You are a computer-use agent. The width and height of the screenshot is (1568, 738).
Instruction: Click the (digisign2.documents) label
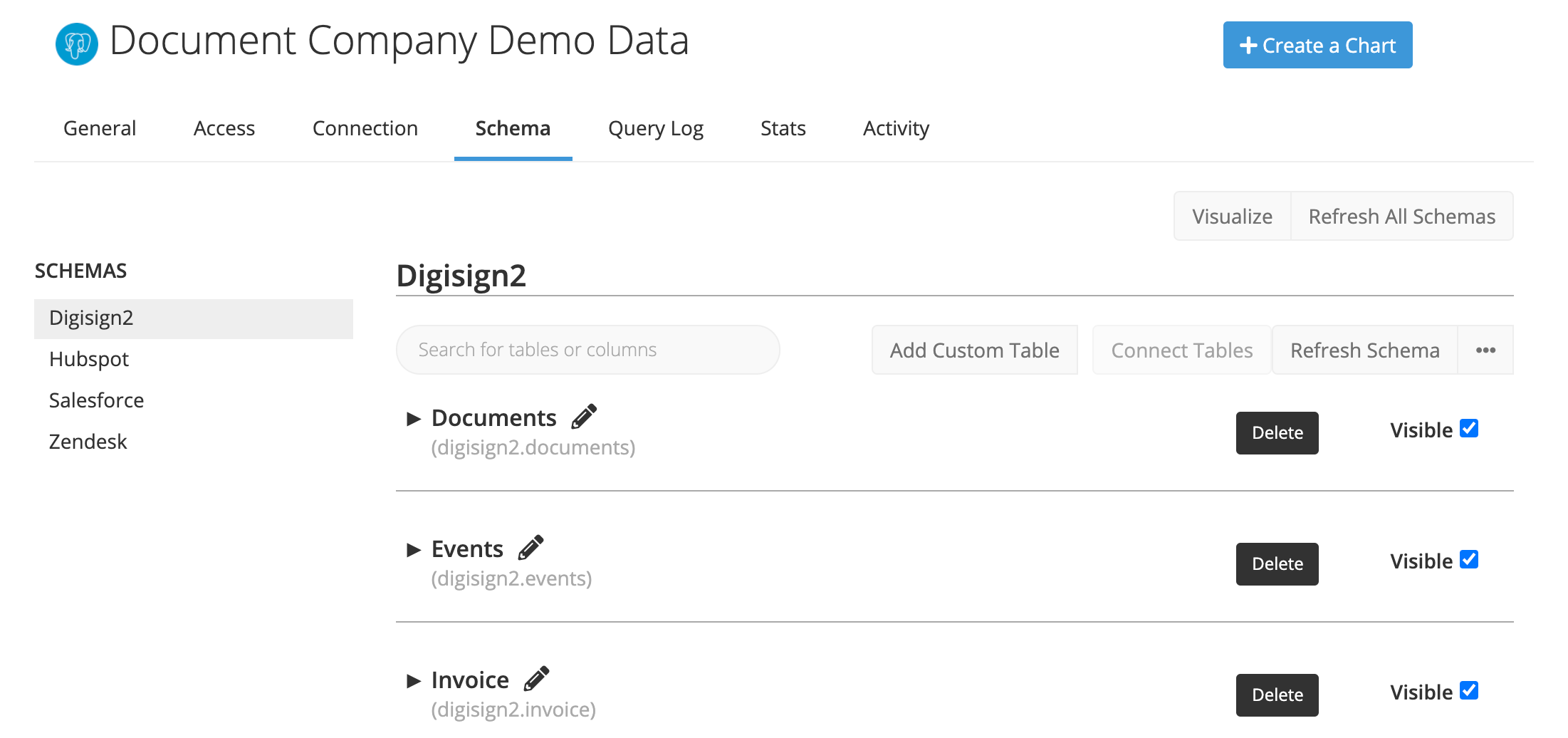tap(533, 447)
